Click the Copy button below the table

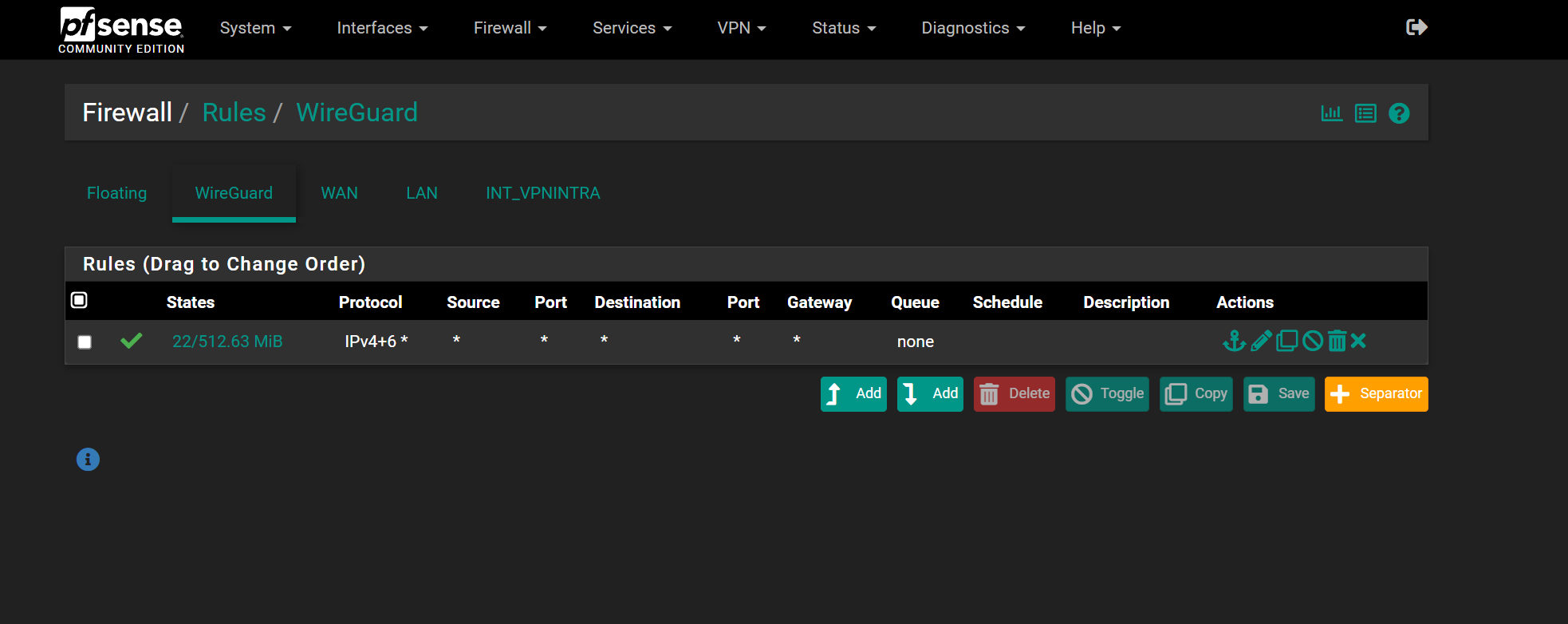1196,394
